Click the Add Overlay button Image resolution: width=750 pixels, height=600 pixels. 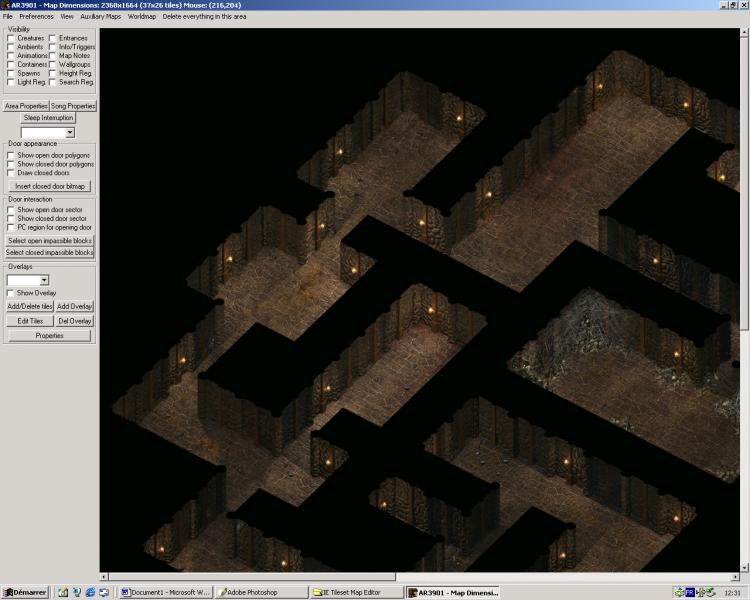pos(74,306)
